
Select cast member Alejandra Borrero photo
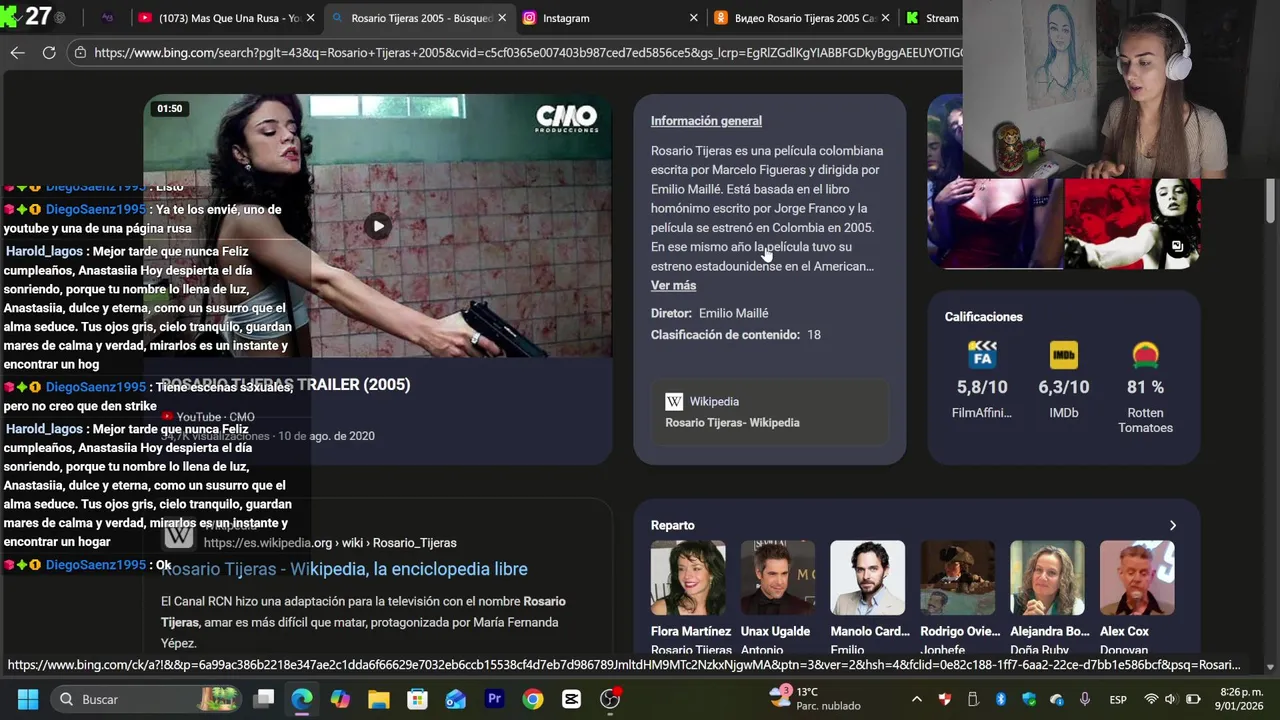[x=1047, y=578]
